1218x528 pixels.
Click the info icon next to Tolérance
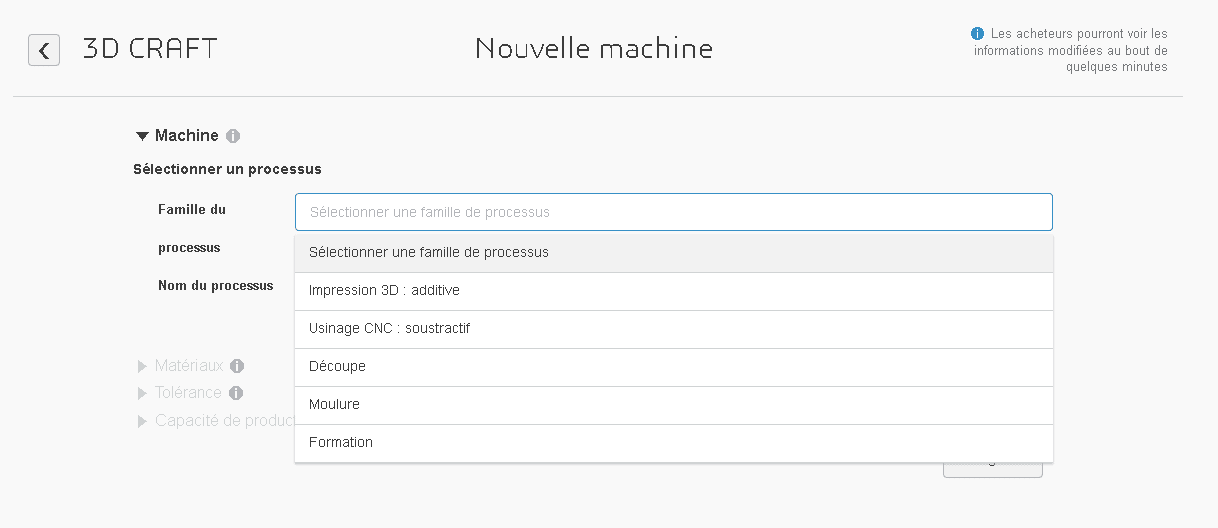(236, 393)
